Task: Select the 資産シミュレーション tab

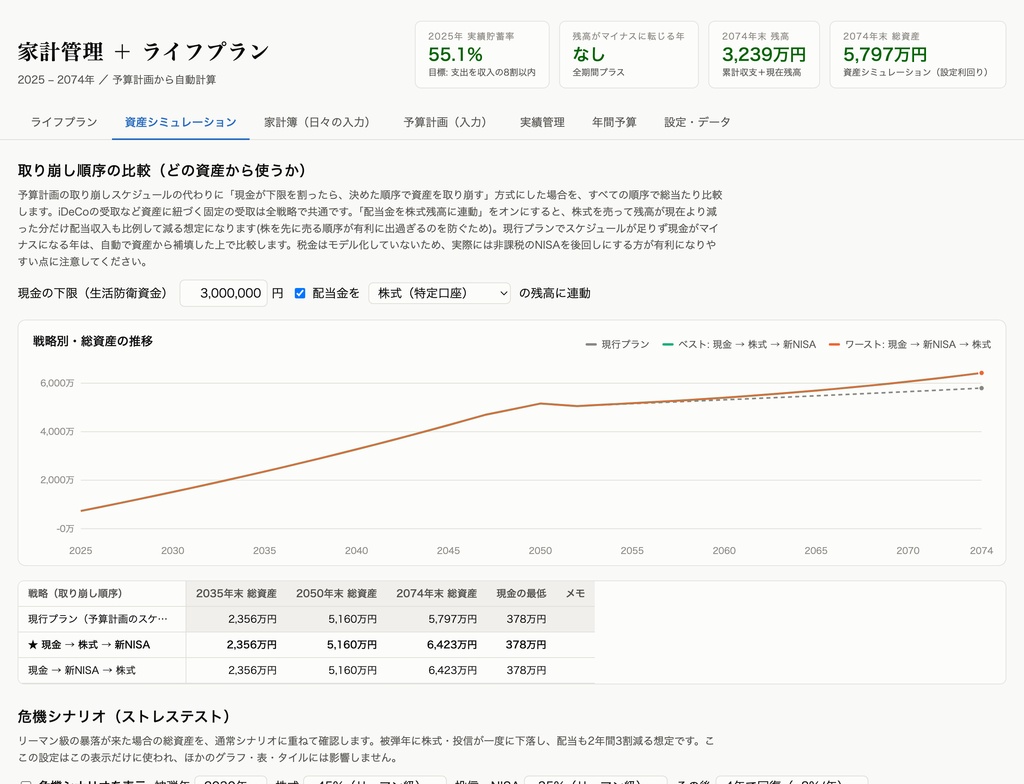Action: [x=180, y=122]
